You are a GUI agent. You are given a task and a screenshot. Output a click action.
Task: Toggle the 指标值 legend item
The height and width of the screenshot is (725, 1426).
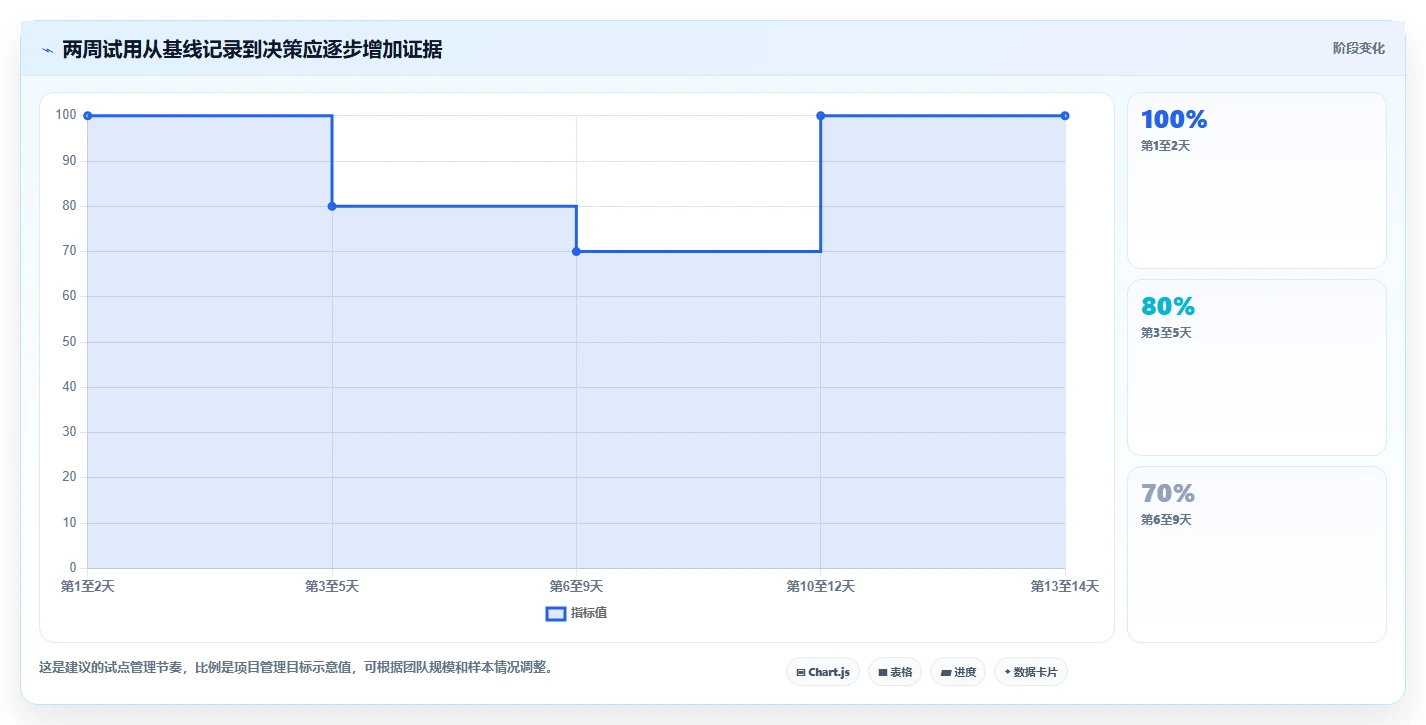[x=576, y=613]
